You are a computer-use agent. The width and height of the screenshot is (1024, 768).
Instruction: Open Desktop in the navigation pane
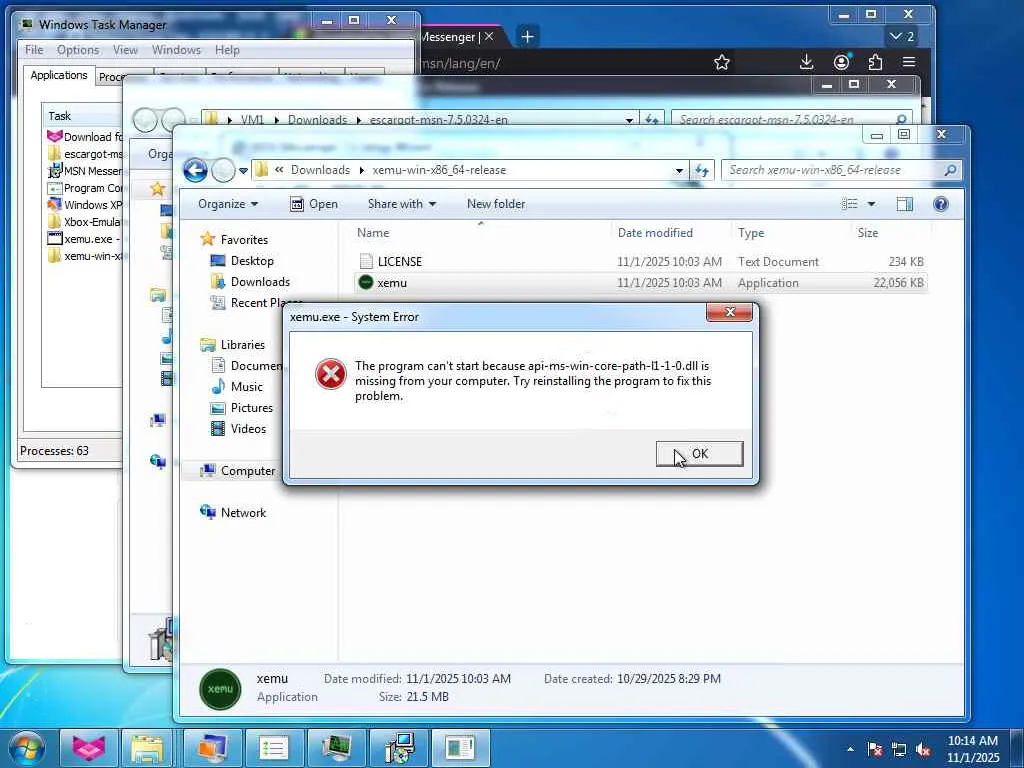[x=251, y=261]
